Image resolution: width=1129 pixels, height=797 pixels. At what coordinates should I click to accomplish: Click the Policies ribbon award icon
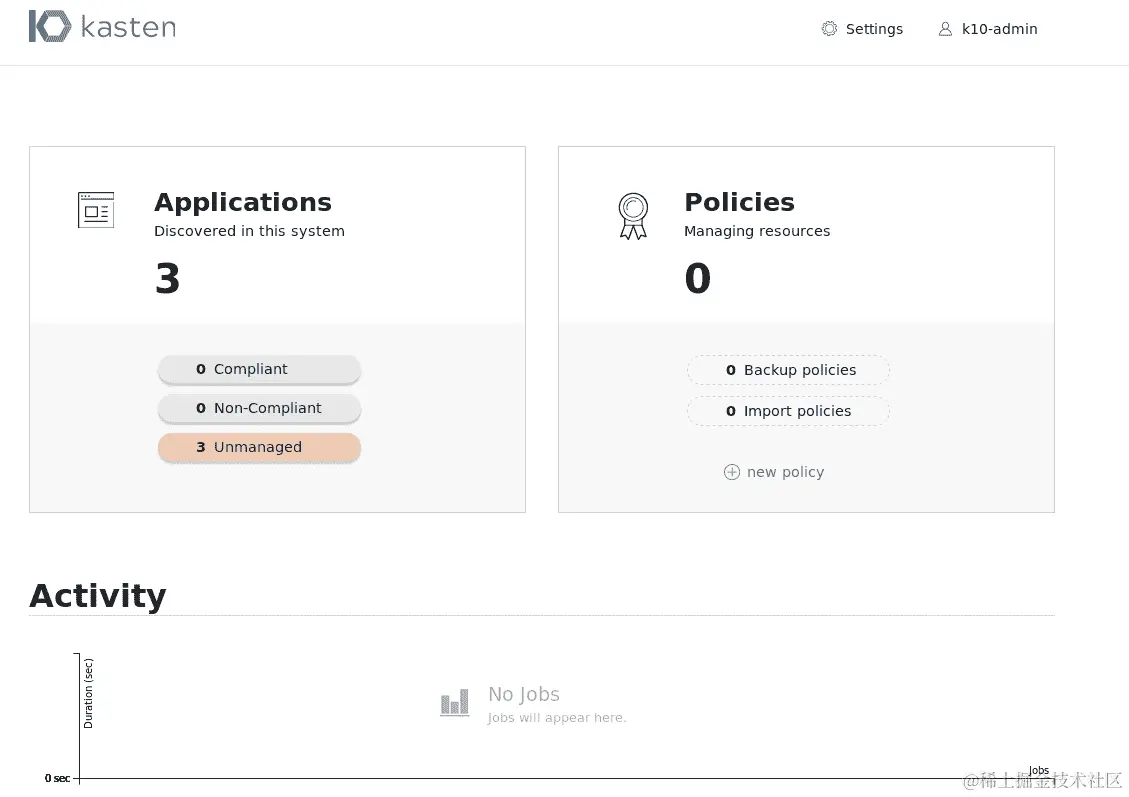(633, 216)
